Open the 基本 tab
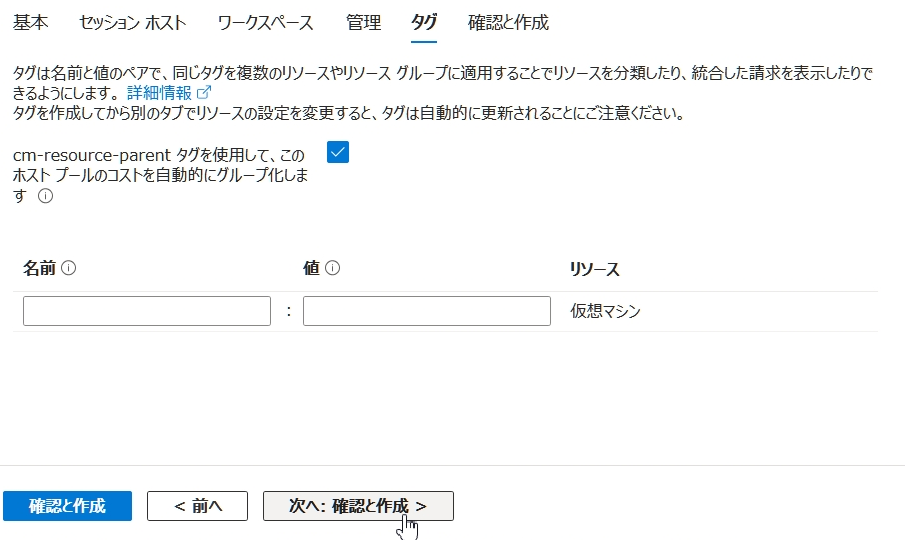The image size is (905, 540). click(x=30, y=22)
